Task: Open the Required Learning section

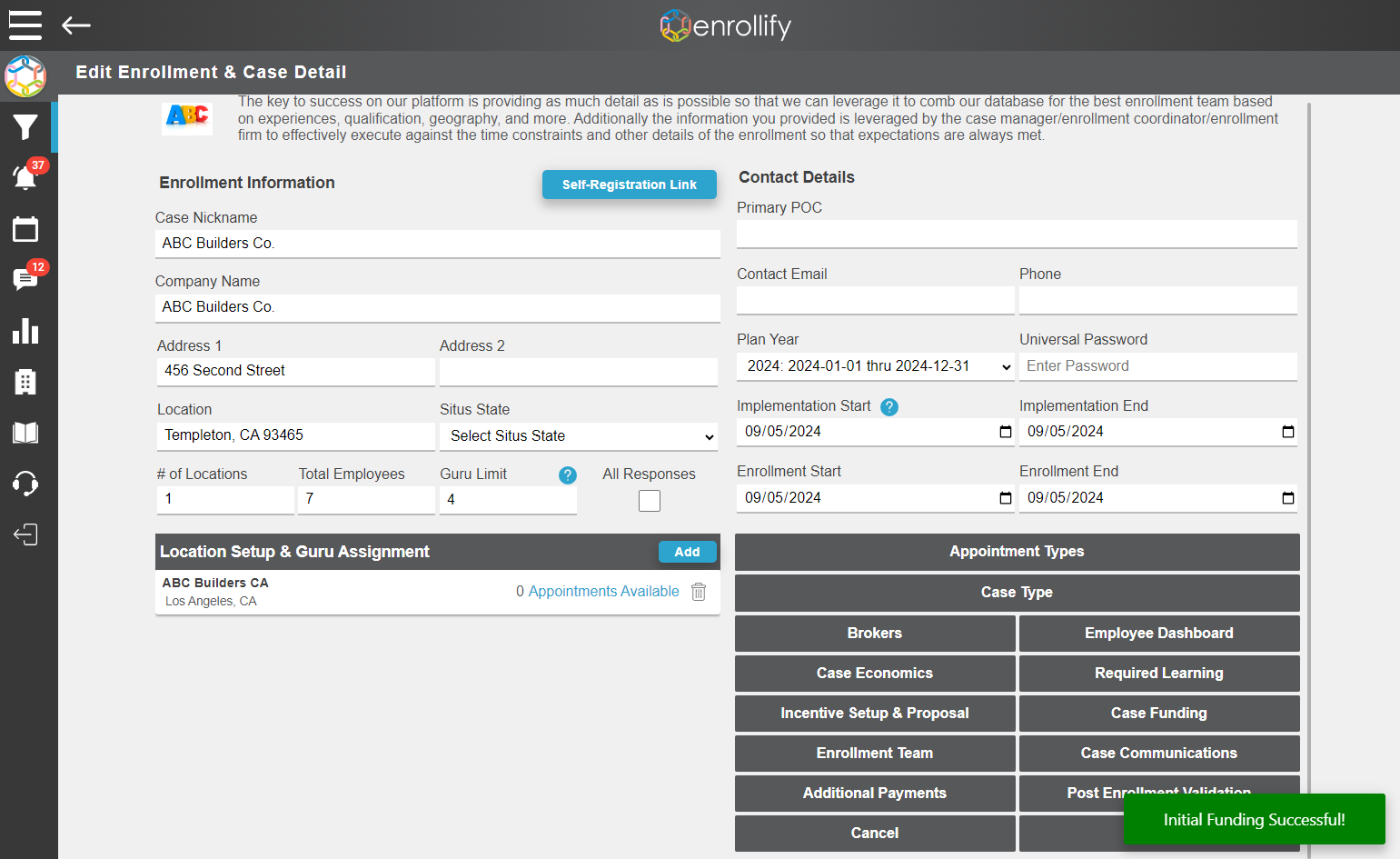Action: [x=1159, y=674]
